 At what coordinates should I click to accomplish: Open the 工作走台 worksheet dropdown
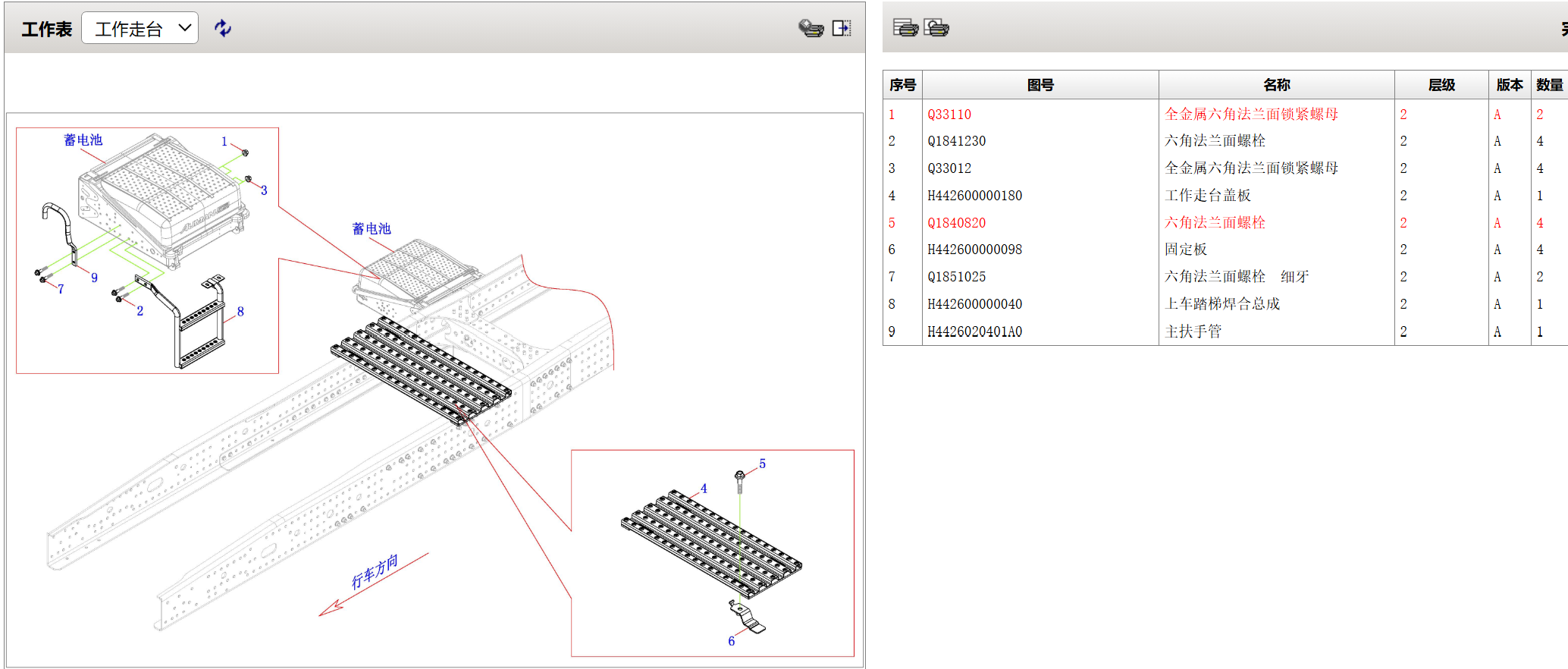pos(140,29)
